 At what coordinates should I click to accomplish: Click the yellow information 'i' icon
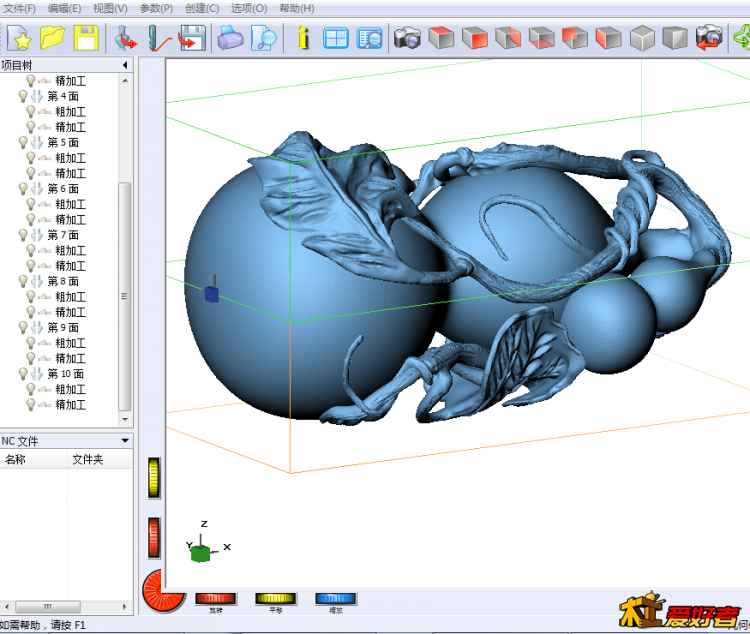303,38
